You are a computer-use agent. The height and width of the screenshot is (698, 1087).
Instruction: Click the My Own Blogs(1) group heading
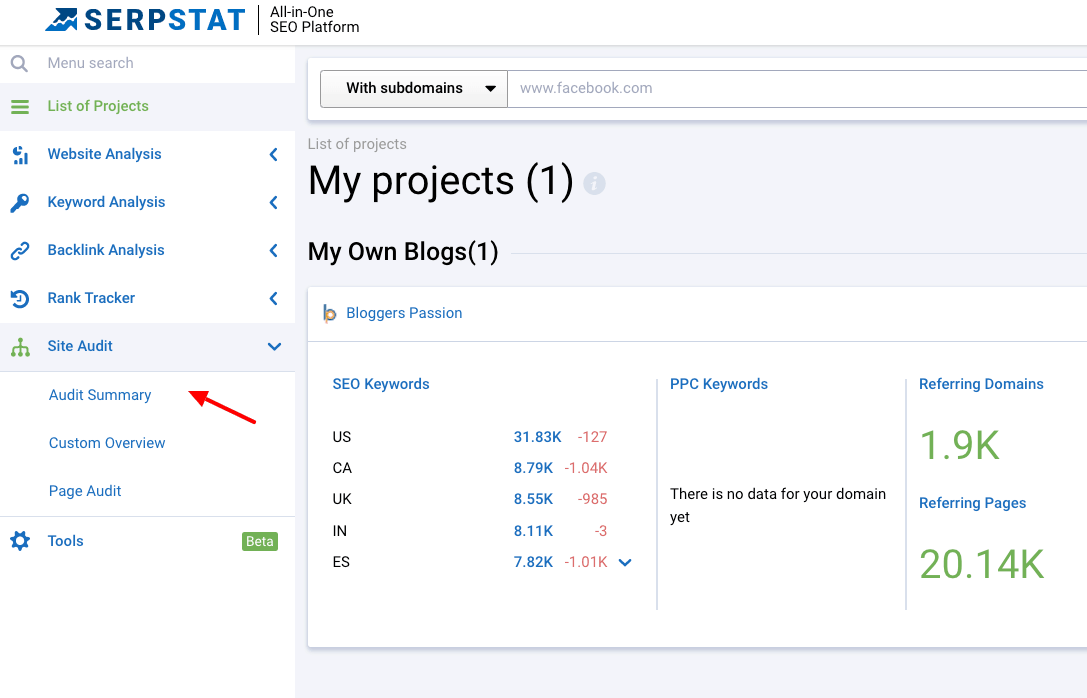[x=403, y=252]
